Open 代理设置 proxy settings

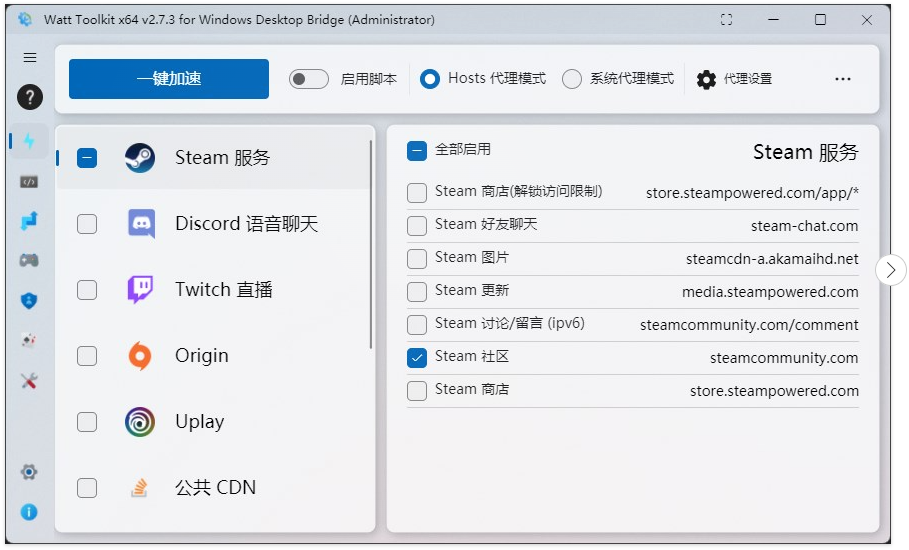pyautogui.click(x=735, y=79)
